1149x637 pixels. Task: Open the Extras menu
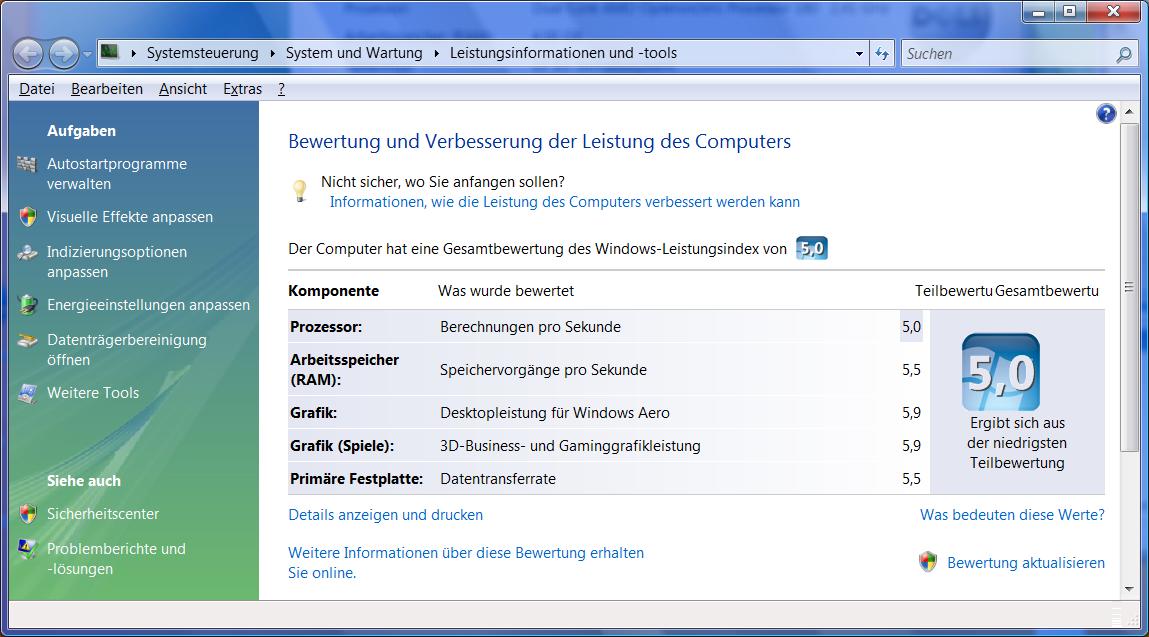coord(243,89)
